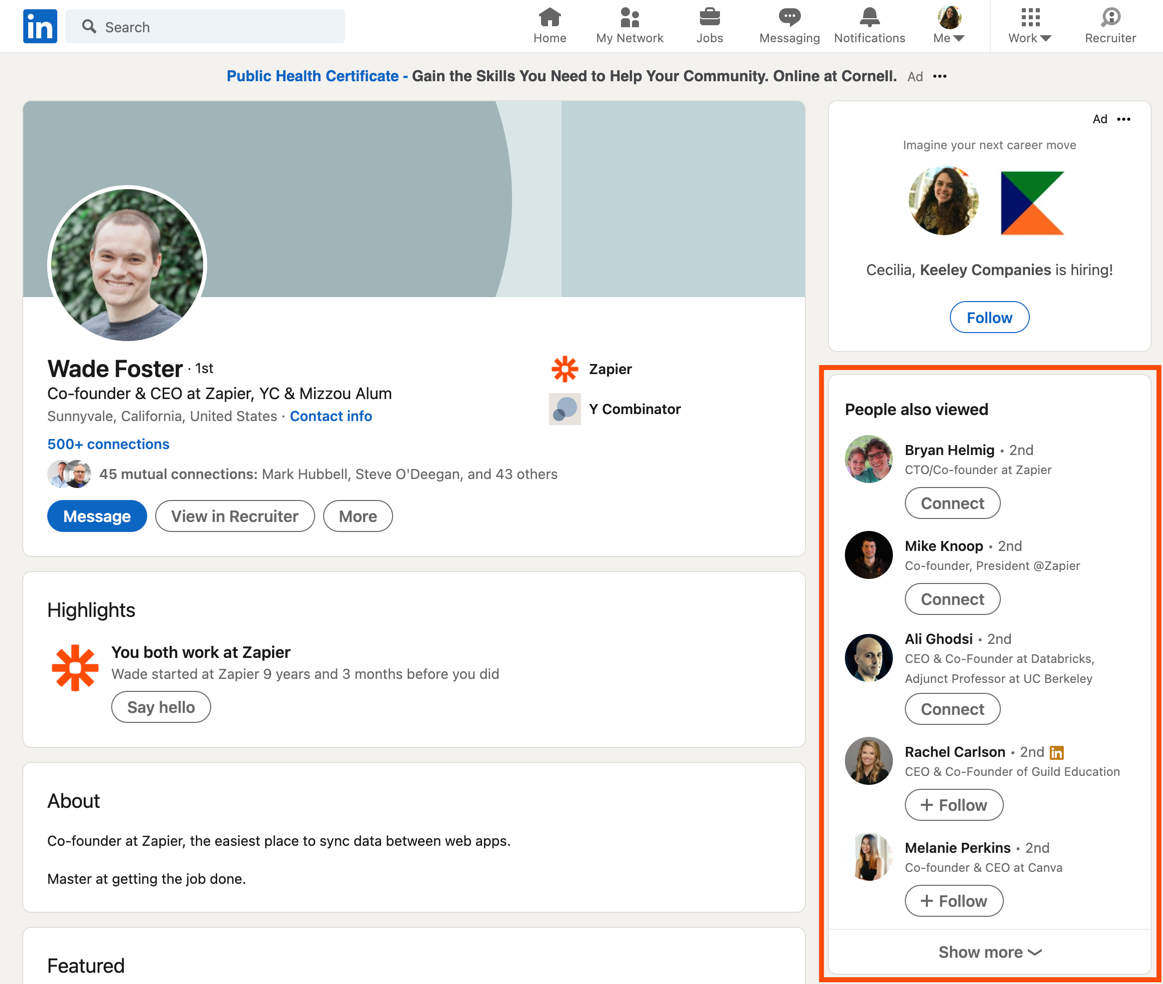This screenshot has width=1163, height=984.
Task: Open Notifications bell icon
Action: 869,26
